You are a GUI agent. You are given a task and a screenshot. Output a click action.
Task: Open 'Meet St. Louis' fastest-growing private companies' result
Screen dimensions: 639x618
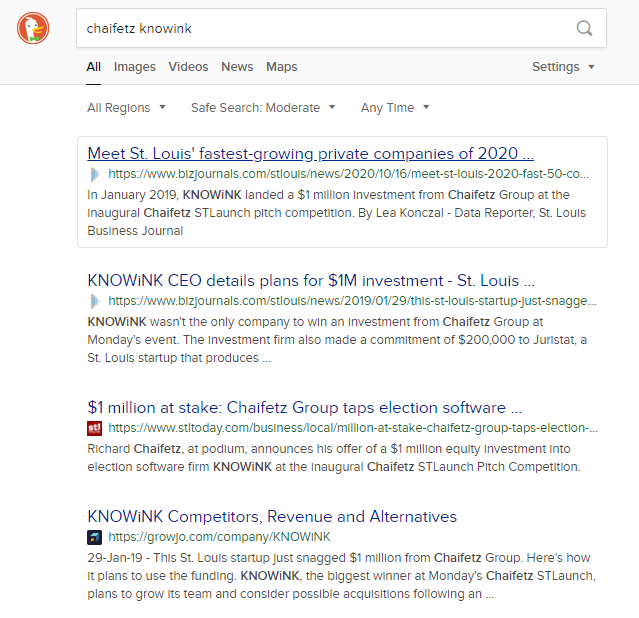point(310,154)
